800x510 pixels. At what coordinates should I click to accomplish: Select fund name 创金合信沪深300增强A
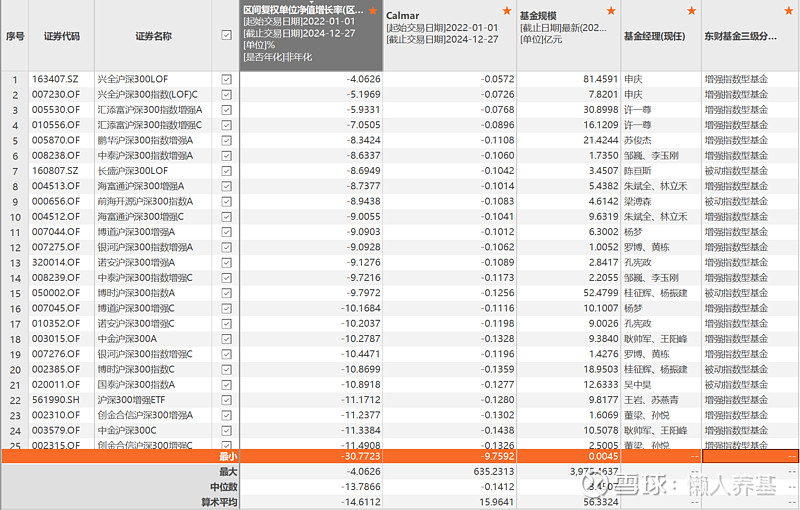tap(145, 415)
